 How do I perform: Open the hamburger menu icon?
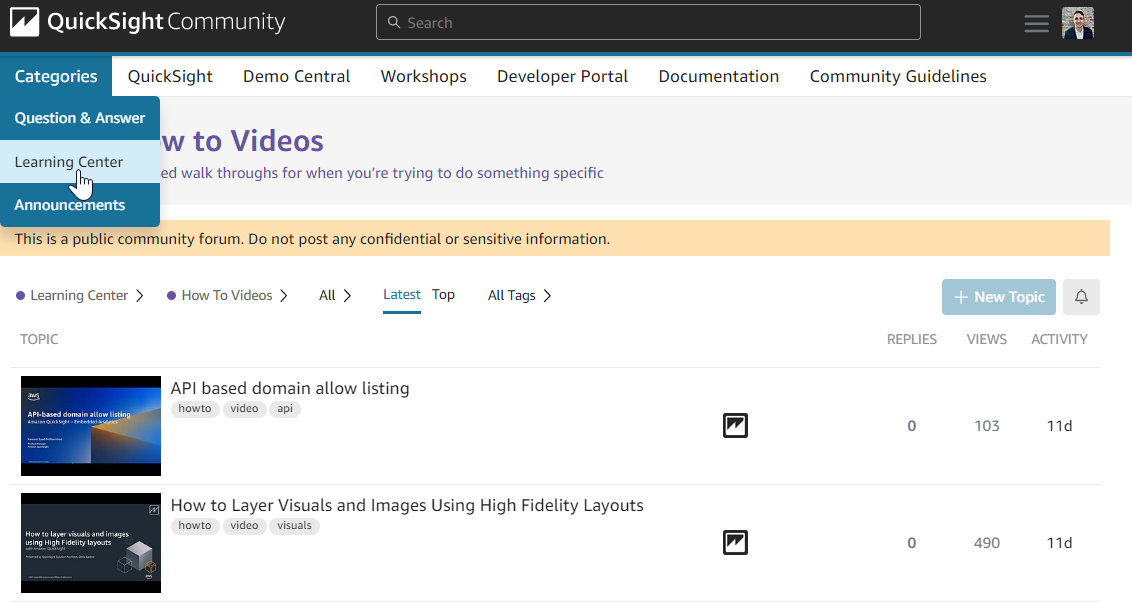coord(1036,23)
